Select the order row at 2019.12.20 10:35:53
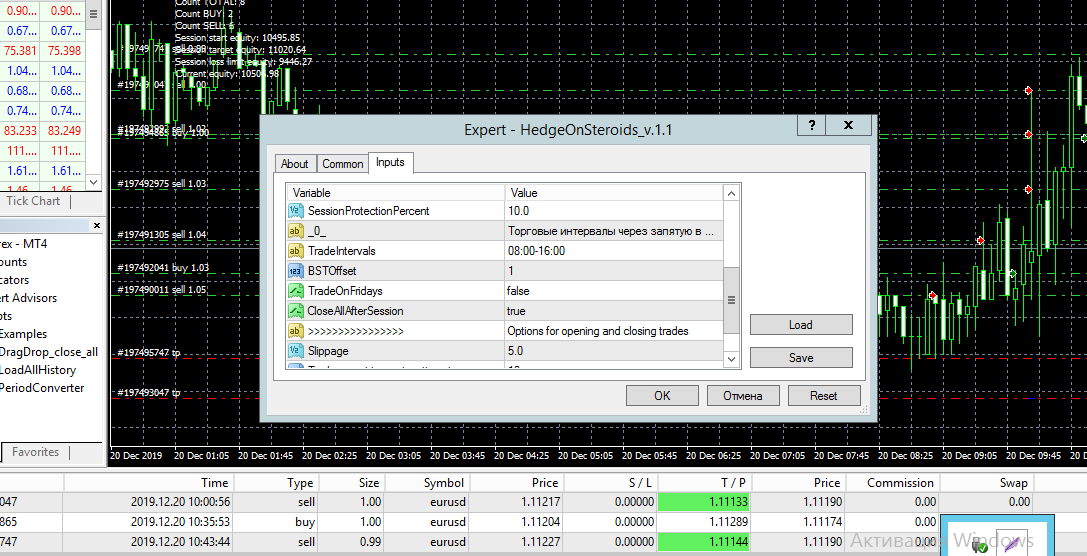Viewport: 1087px width, 556px height. (x=469, y=521)
